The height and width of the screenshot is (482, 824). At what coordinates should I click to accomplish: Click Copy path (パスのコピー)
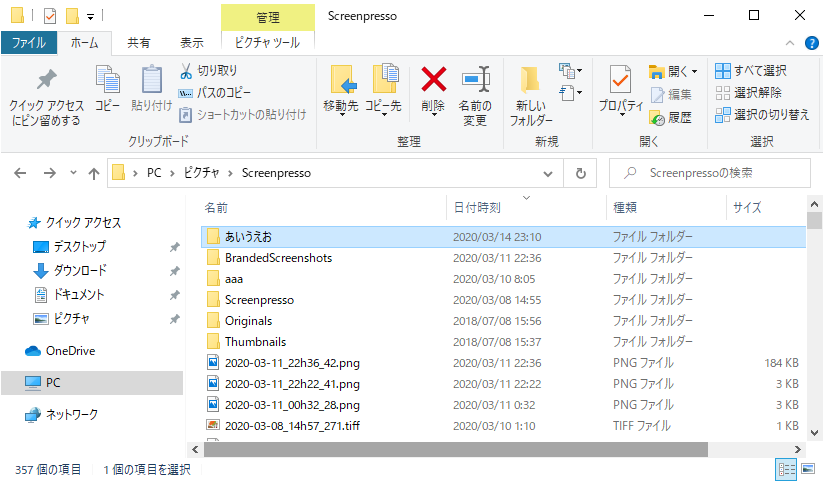click(214, 93)
